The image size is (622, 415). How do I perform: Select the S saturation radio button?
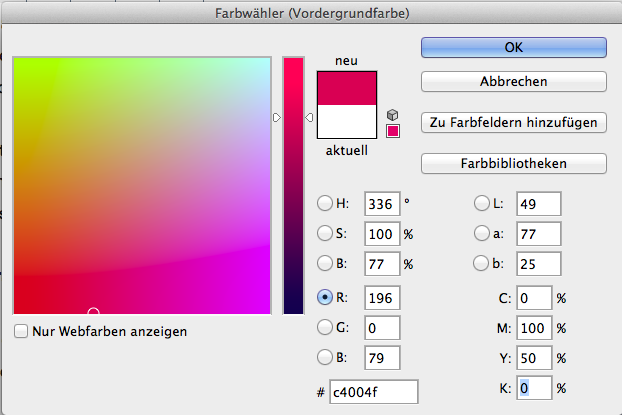coord(325,233)
